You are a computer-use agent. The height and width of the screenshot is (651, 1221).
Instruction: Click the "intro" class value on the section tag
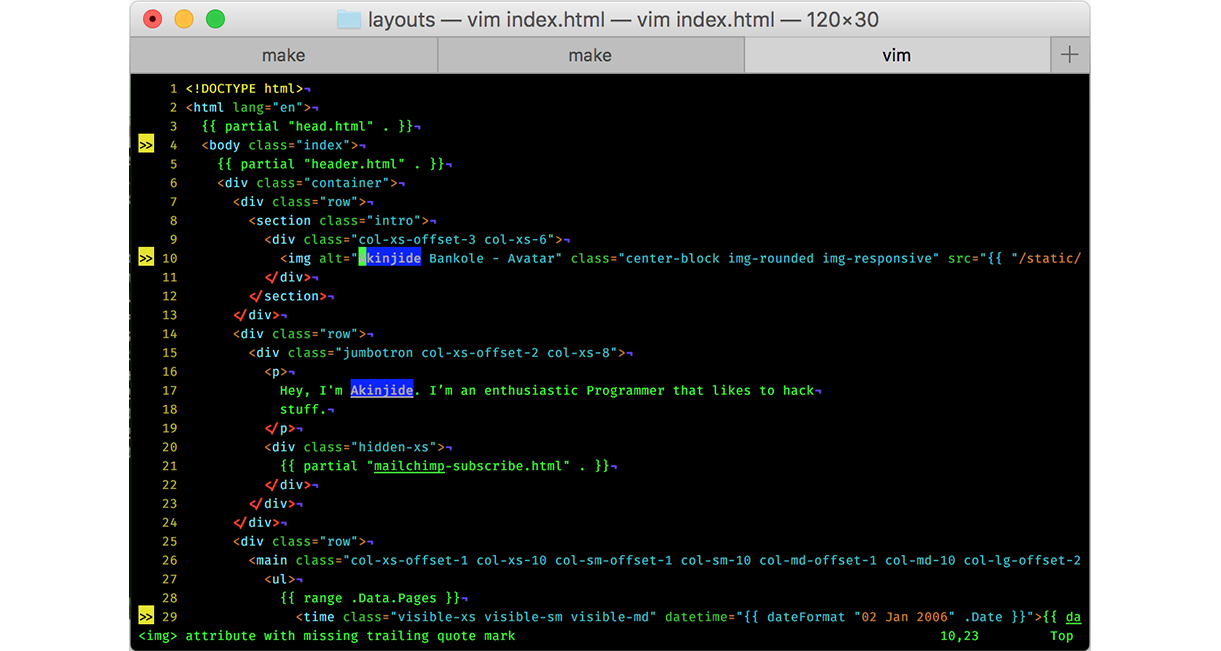393,220
